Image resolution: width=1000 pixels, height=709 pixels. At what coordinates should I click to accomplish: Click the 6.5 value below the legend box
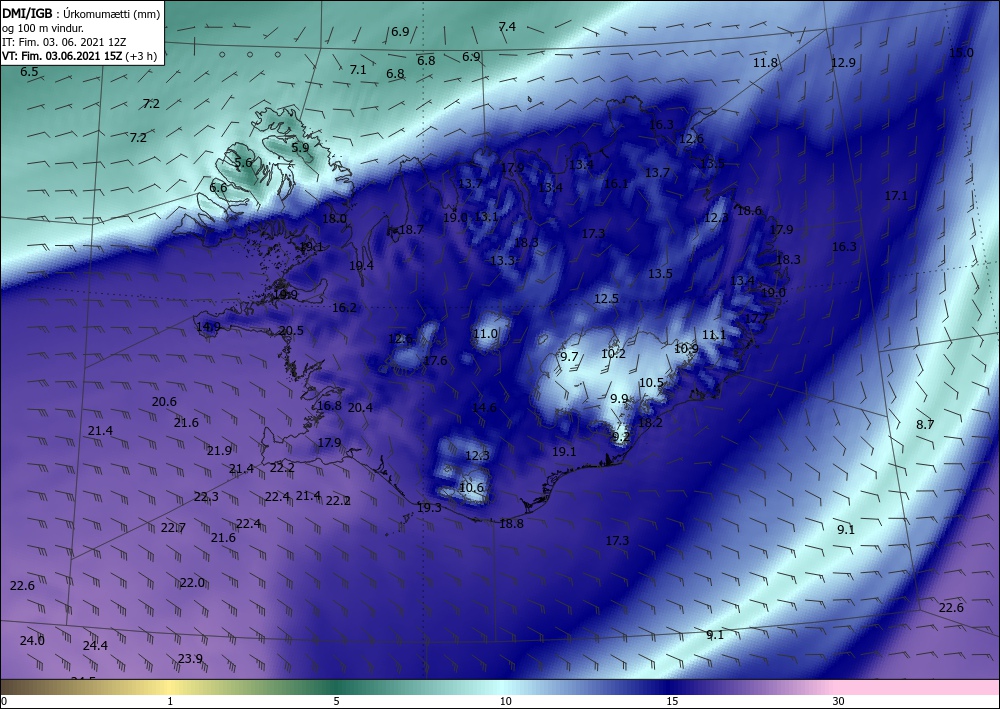pyautogui.click(x=29, y=72)
